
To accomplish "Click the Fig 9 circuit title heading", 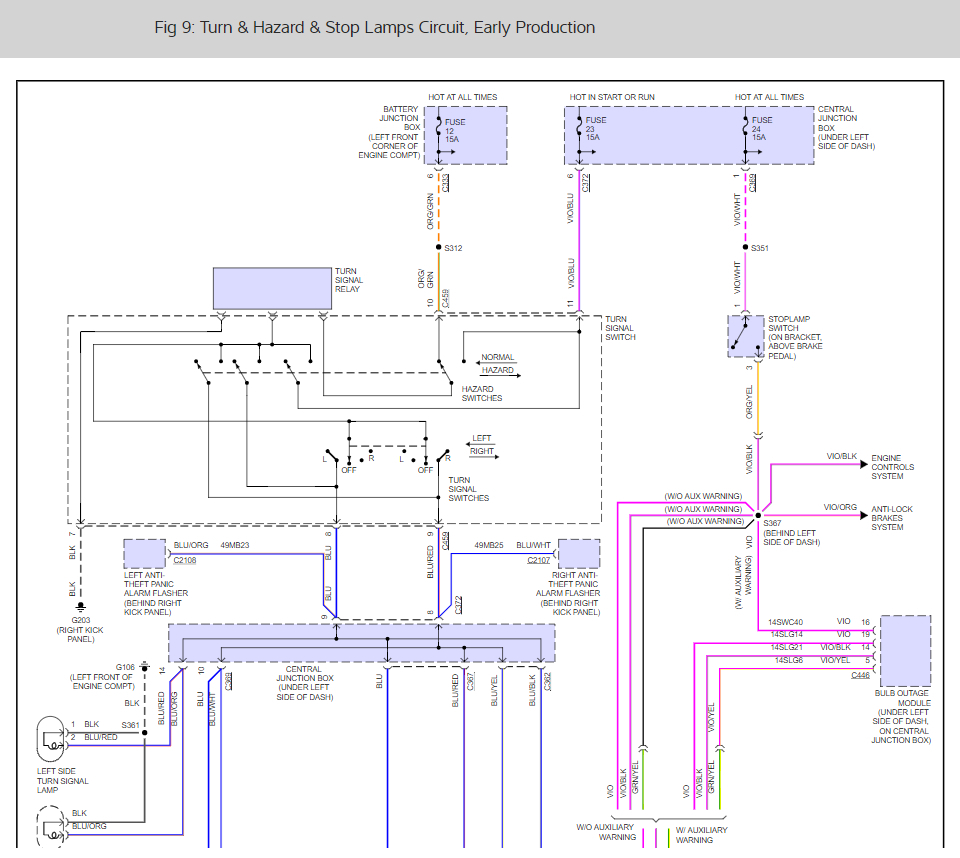I will 375,28.
